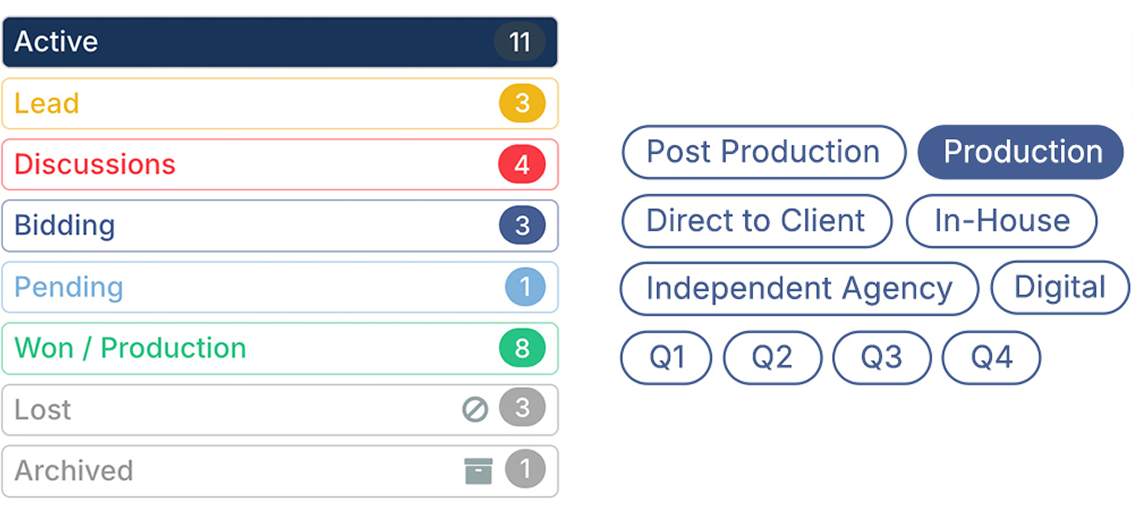Enable the Digital filter chip

[x=1060, y=288]
